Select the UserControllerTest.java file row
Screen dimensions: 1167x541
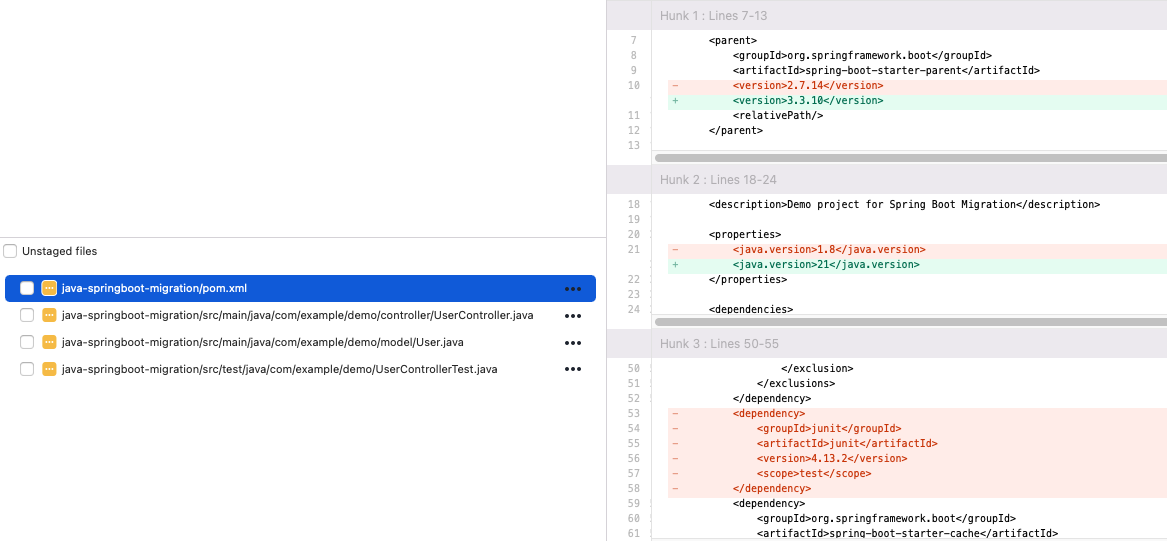(x=300, y=369)
